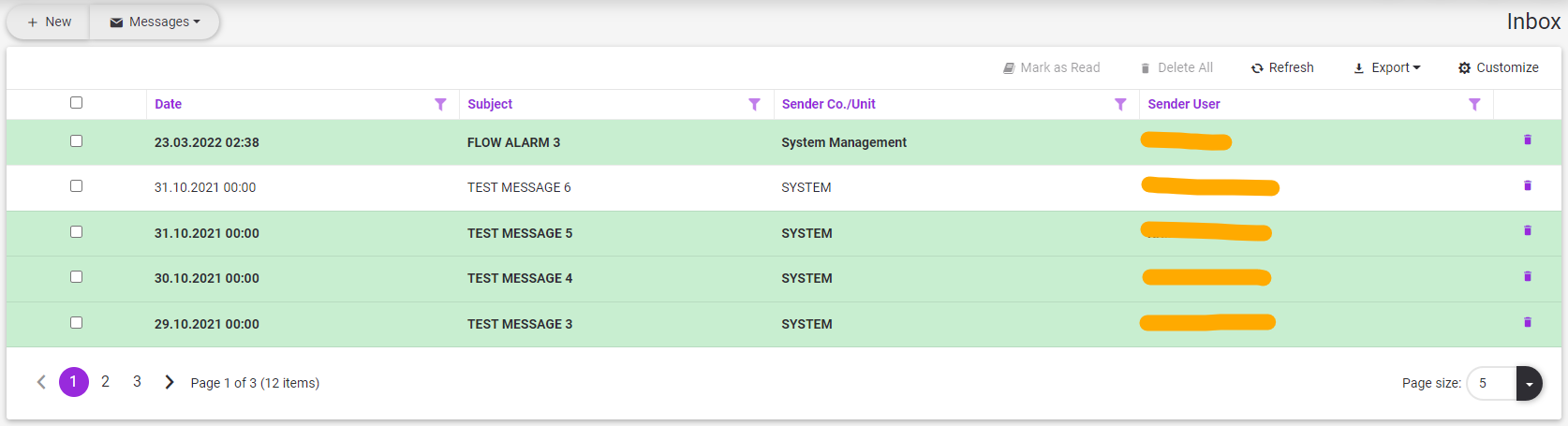Delete the FLOW ALARM 3 message

pos(1527,140)
